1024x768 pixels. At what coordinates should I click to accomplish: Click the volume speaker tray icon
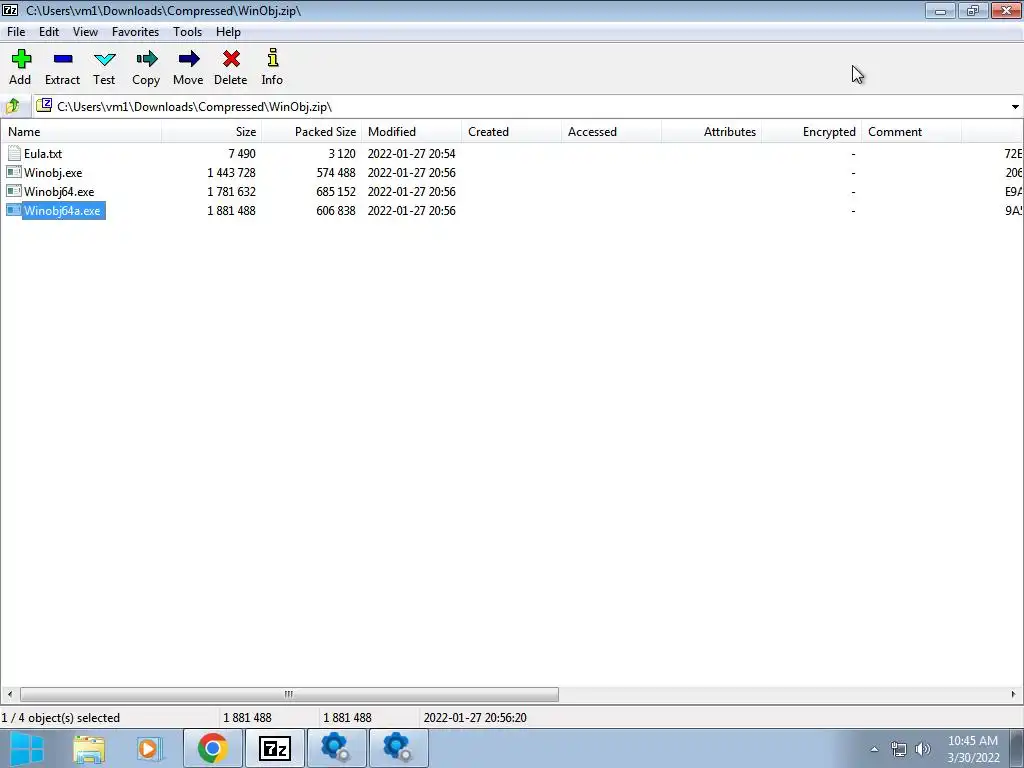[x=923, y=749]
